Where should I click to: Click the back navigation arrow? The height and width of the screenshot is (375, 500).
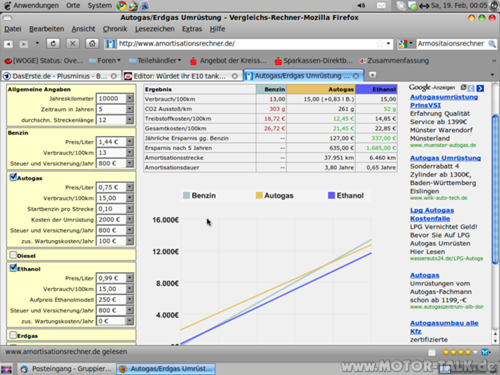pyautogui.click(x=9, y=44)
